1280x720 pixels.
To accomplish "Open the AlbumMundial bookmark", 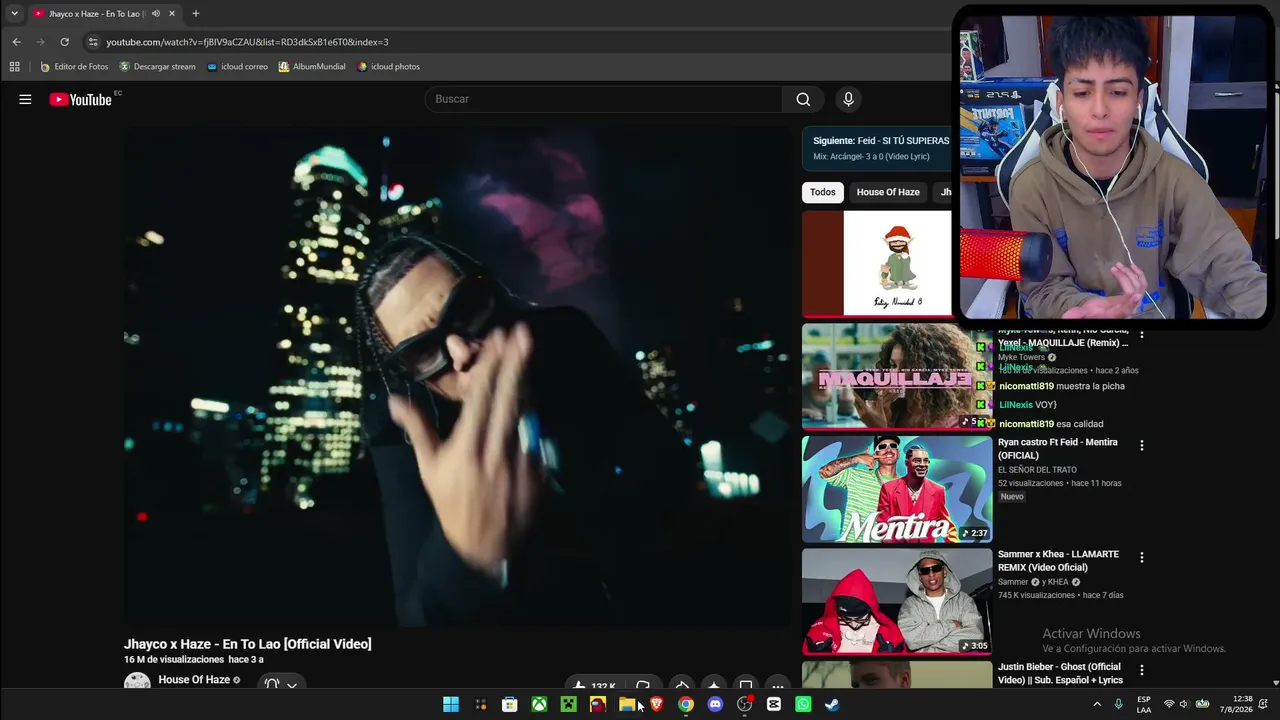I will pyautogui.click(x=312, y=67).
